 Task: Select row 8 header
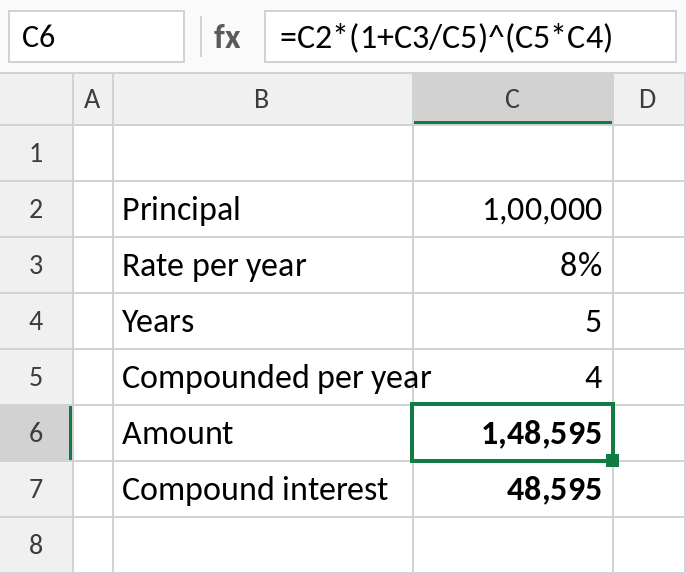pyautogui.click(x=36, y=545)
